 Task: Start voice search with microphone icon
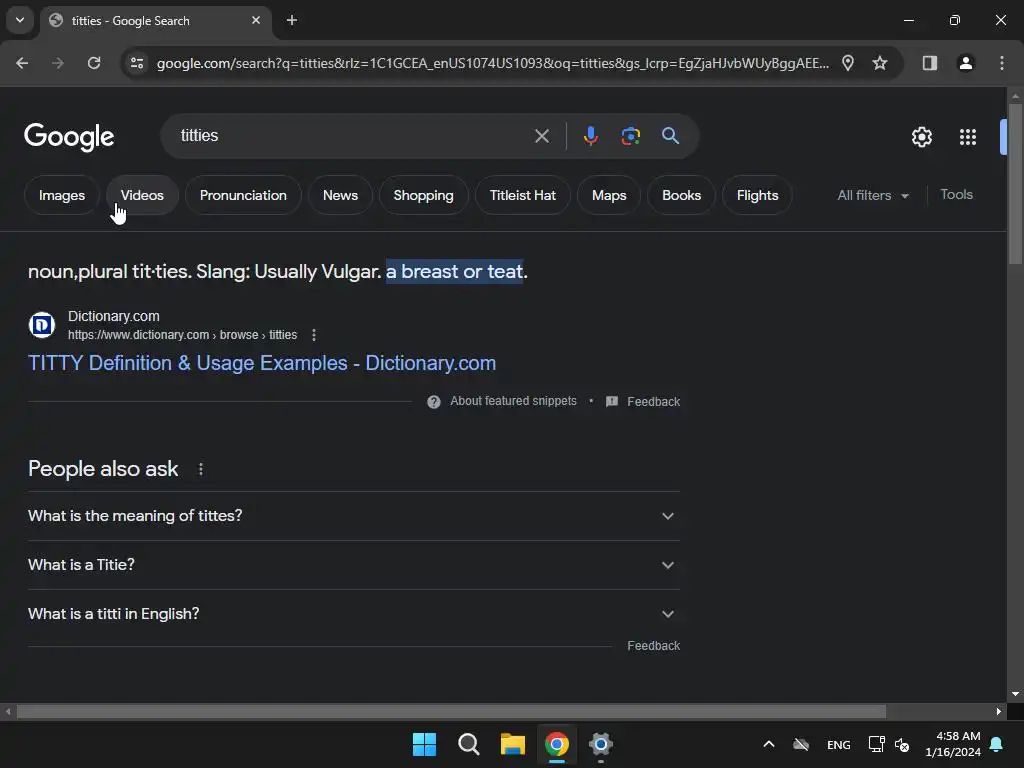click(x=590, y=136)
